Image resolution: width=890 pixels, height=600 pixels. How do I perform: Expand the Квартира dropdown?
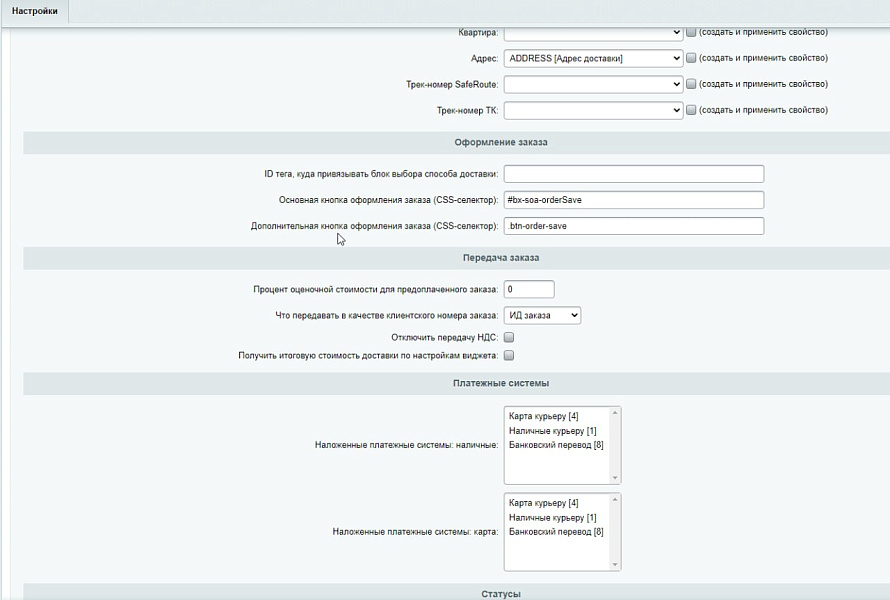click(x=593, y=32)
